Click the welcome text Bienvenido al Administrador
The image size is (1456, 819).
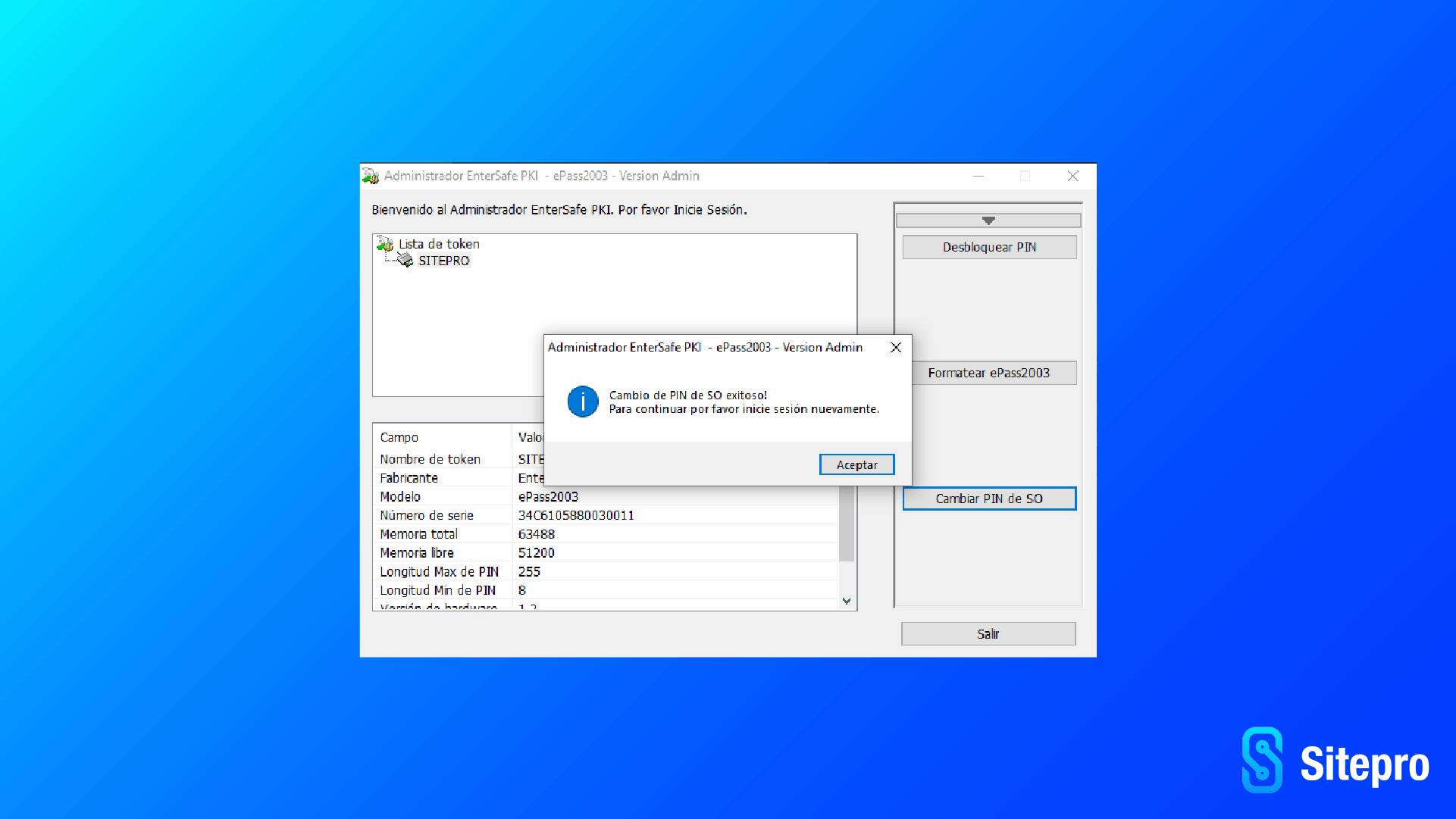point(559,210)
